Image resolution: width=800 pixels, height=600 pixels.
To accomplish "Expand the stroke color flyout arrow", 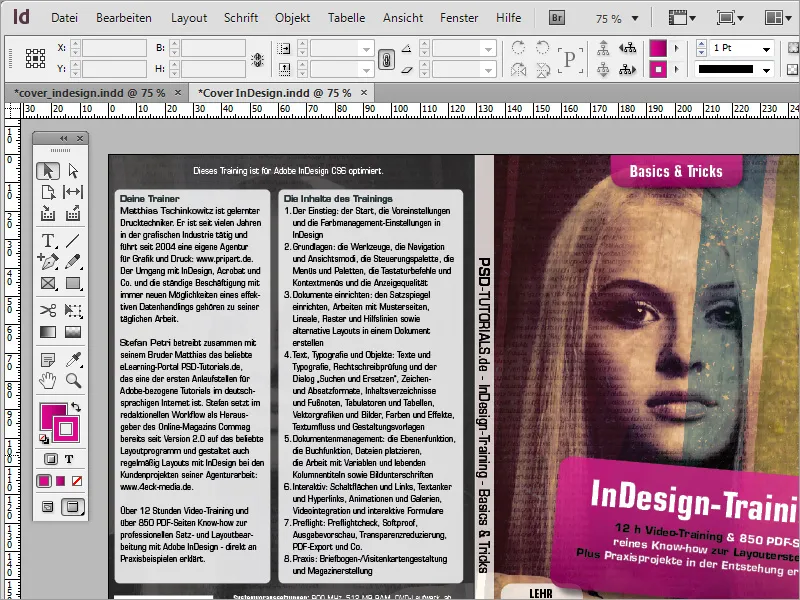I will coord(677,69).
